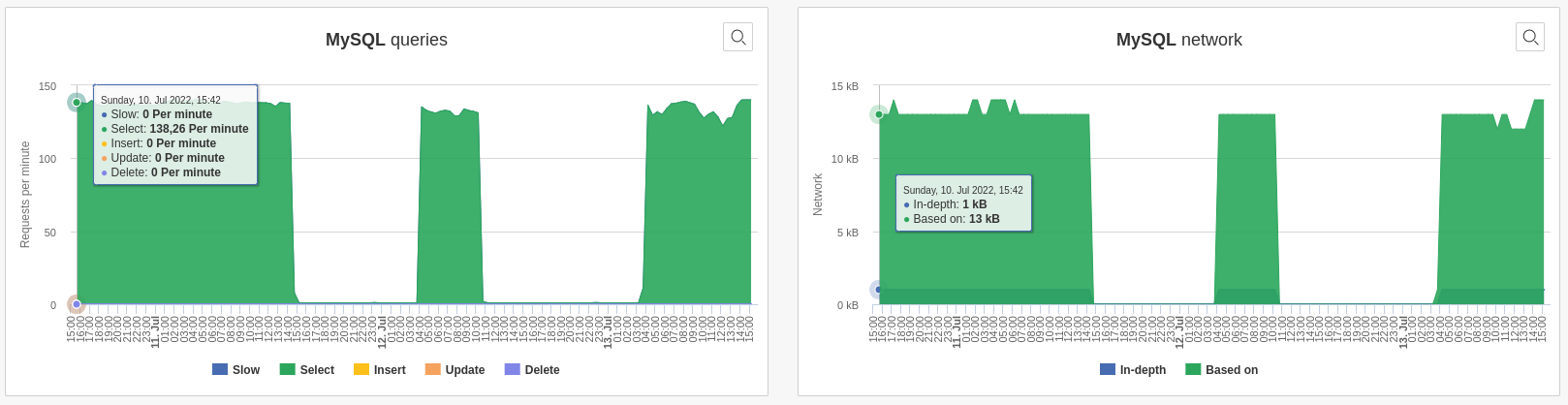Toggle the Delete series legend item
This screenshot has height=405, width=1568.
532,370
